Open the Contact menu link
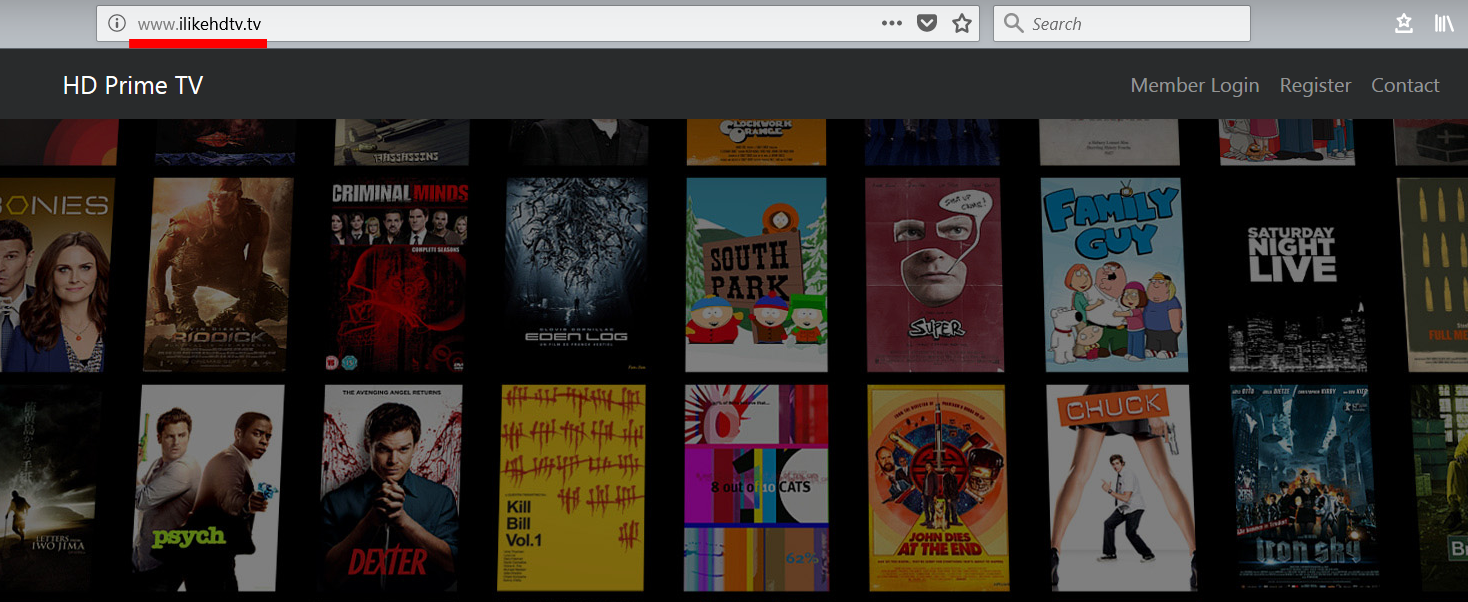This screenshot has width=1468, height=602. pyautogui.click(x=1405, y=86)
